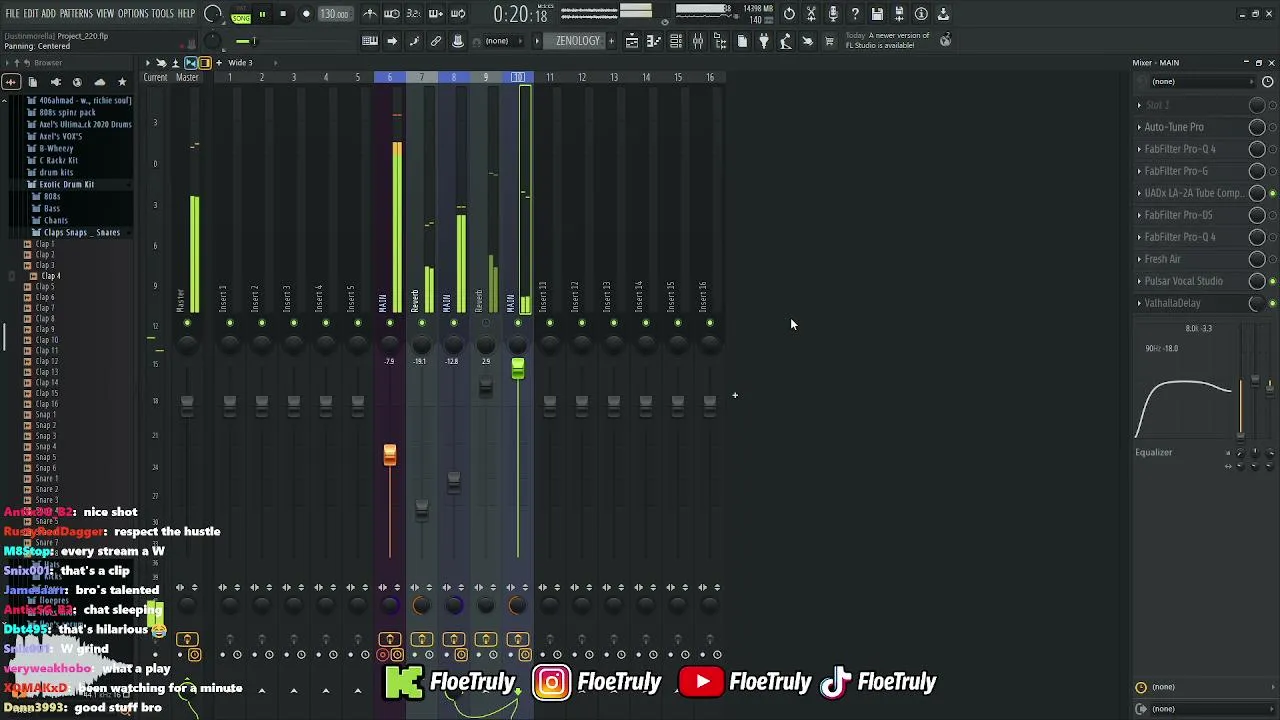Toggle Pulsar Vocal Studio enable light
The image size is (1280, 720).
point(1272,281)
